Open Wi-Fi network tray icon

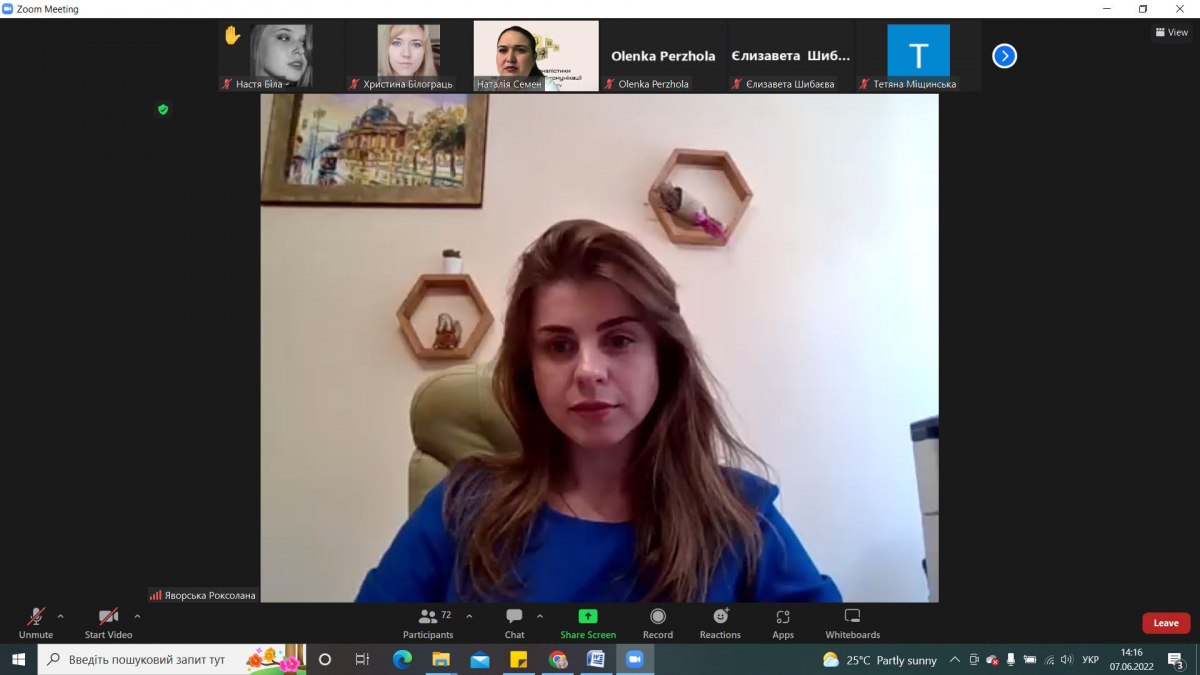pyautogui.click(x=1049, y=660)
